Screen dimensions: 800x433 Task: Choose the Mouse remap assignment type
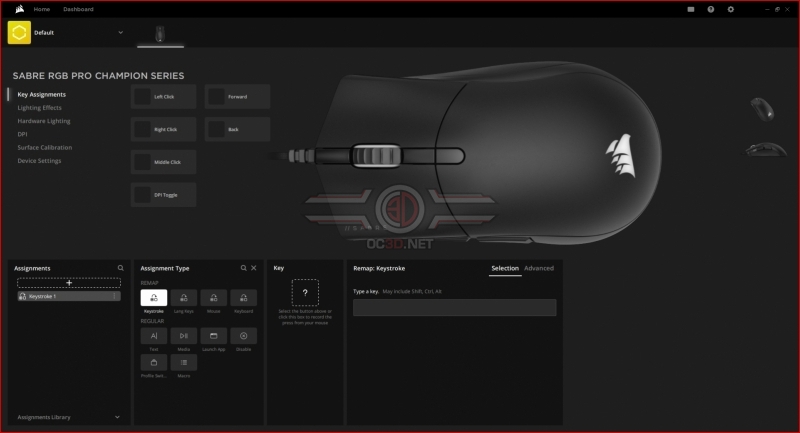click(213, 298)
